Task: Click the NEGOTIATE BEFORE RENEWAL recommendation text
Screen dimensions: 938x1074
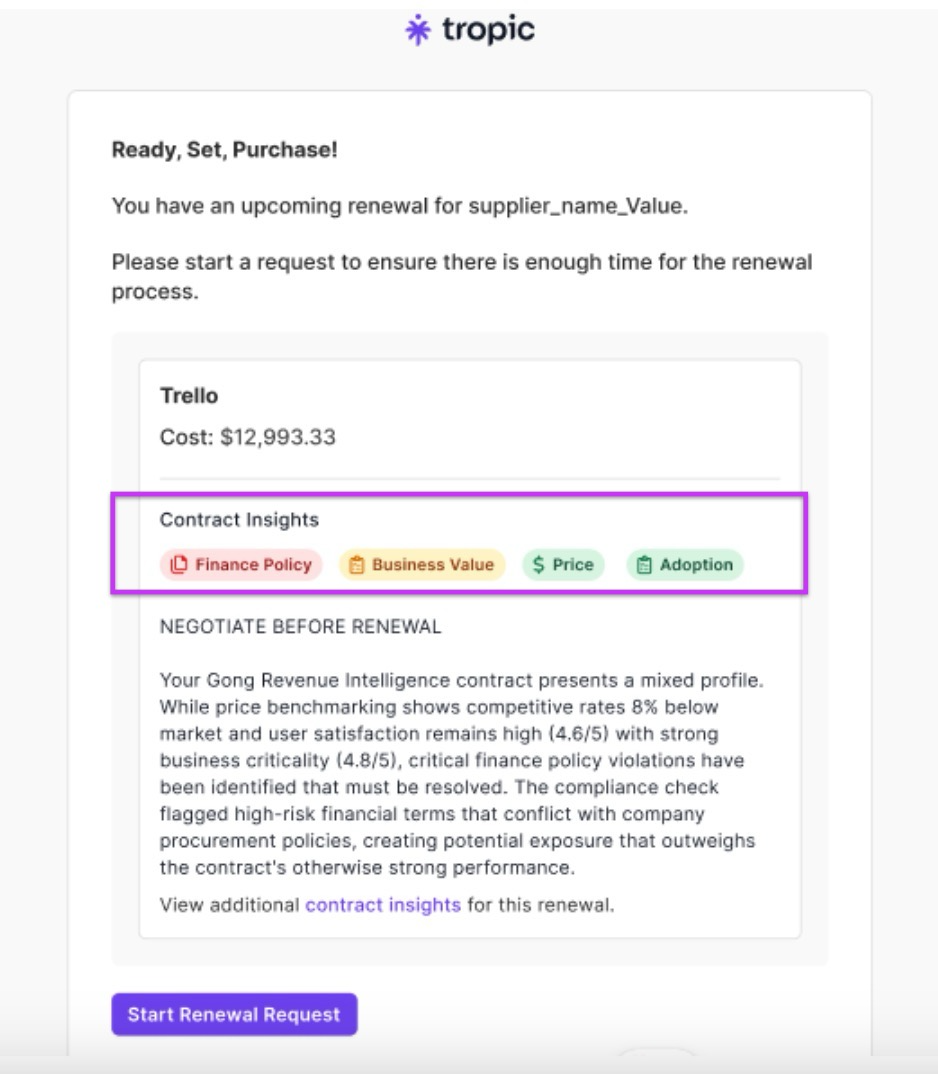Action: point(300,628)
